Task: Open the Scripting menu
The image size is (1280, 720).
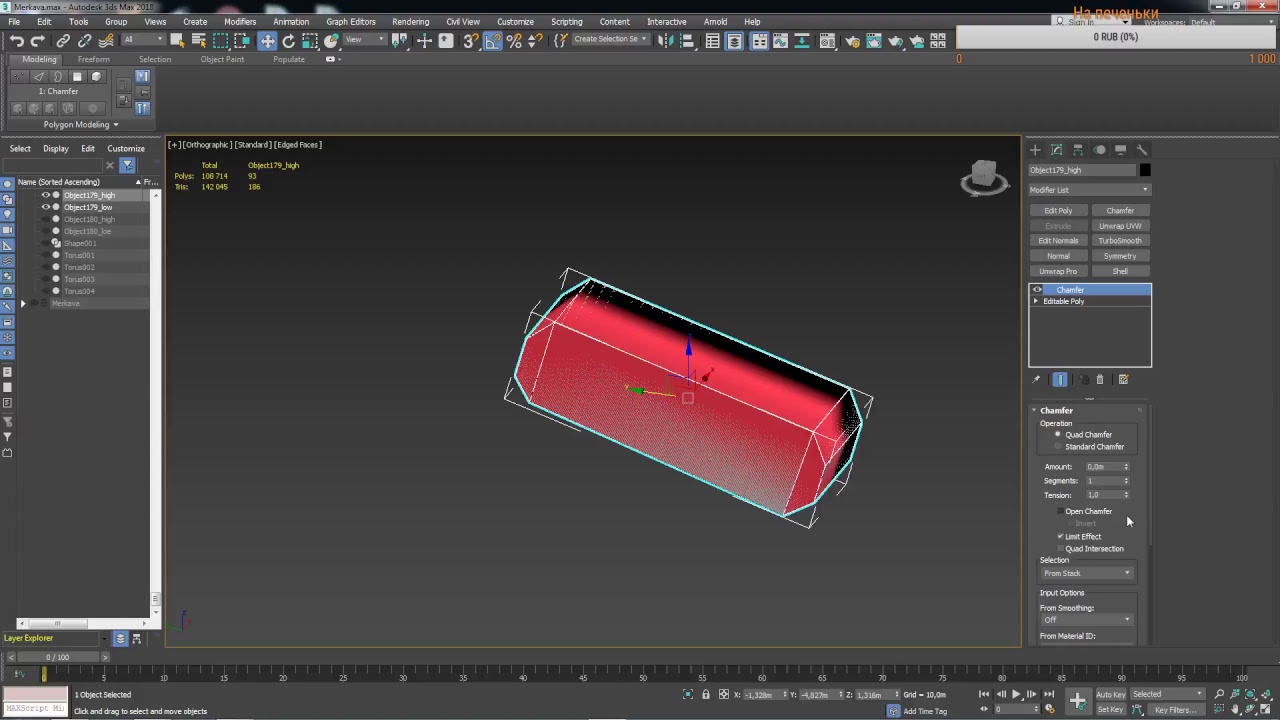Action: pyautogui.click(x=566, y=22)
